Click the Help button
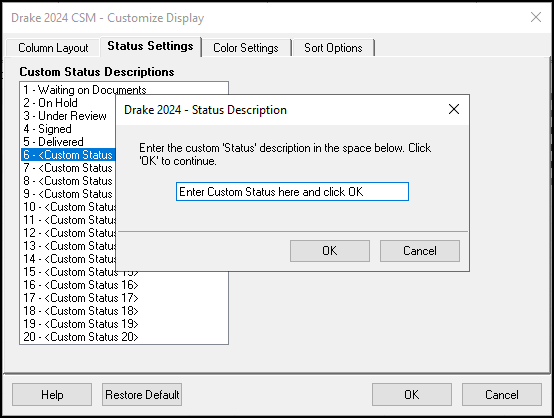554x418 pixels. (52, 394)
